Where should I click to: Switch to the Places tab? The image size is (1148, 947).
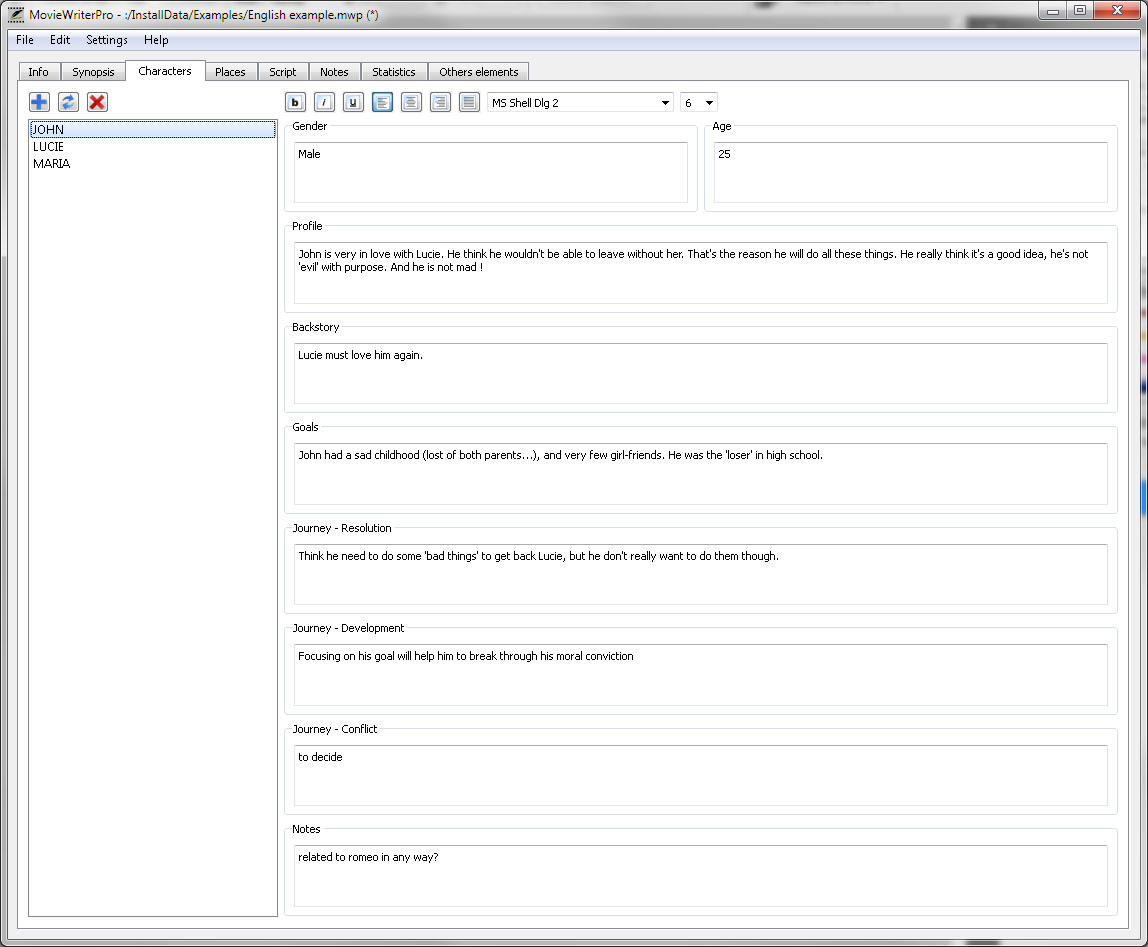(231, 71)
